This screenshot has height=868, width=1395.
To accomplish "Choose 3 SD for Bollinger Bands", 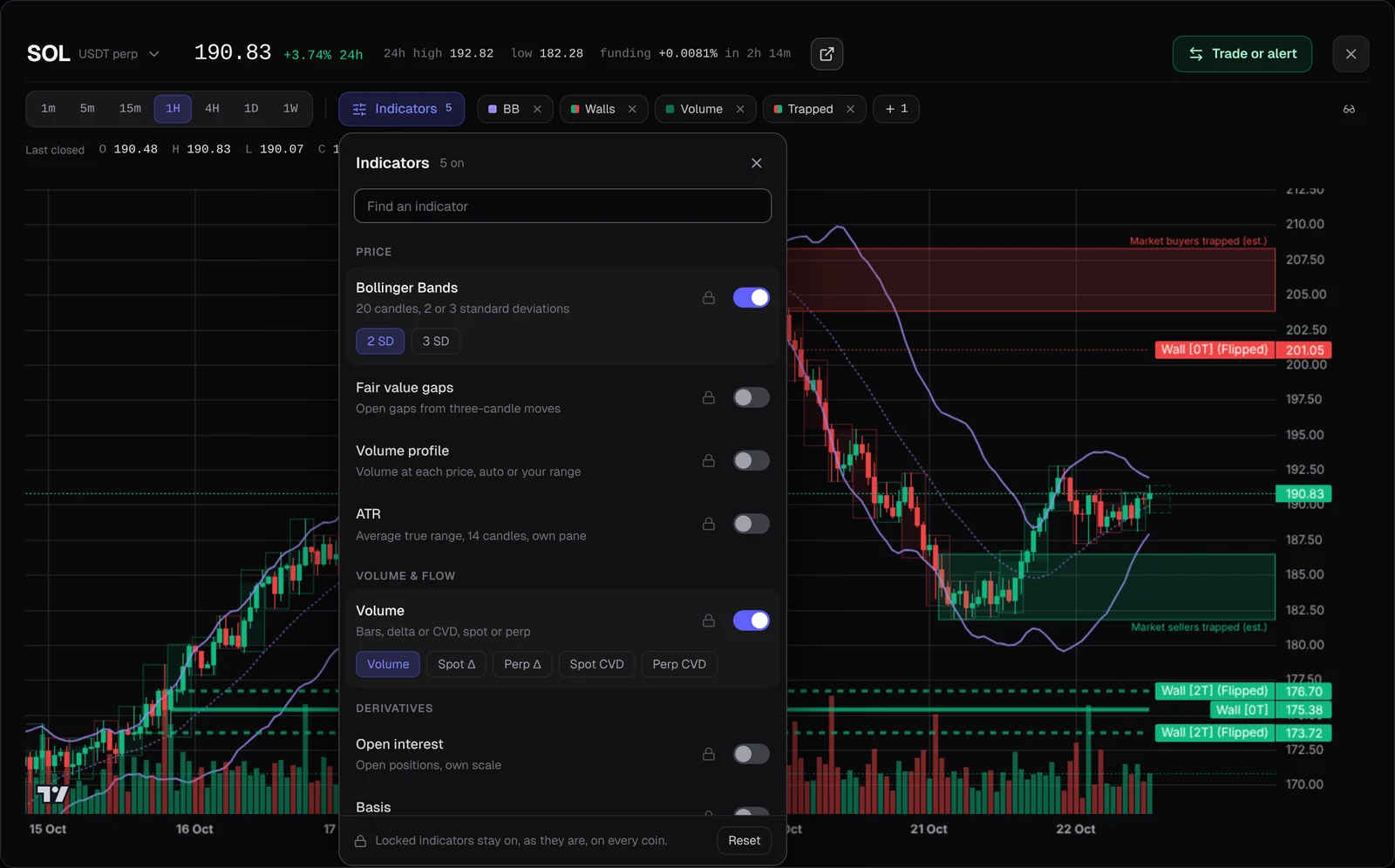I will [x=436, y=342].
